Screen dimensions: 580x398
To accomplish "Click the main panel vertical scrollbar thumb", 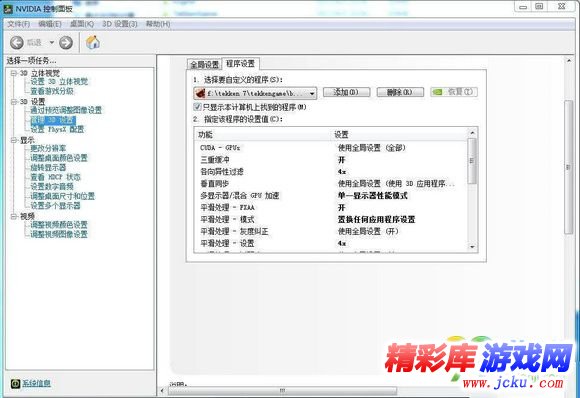I will coord(569,167).
